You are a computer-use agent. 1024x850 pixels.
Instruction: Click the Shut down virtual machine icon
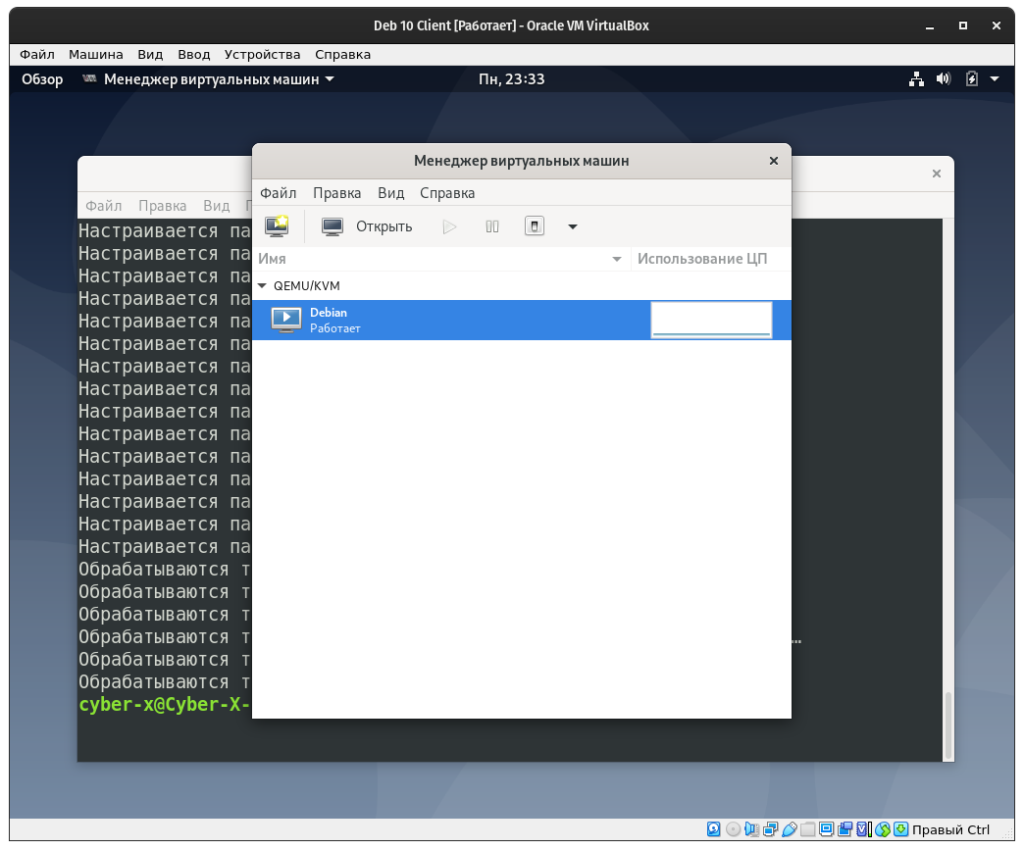point(535,226)
